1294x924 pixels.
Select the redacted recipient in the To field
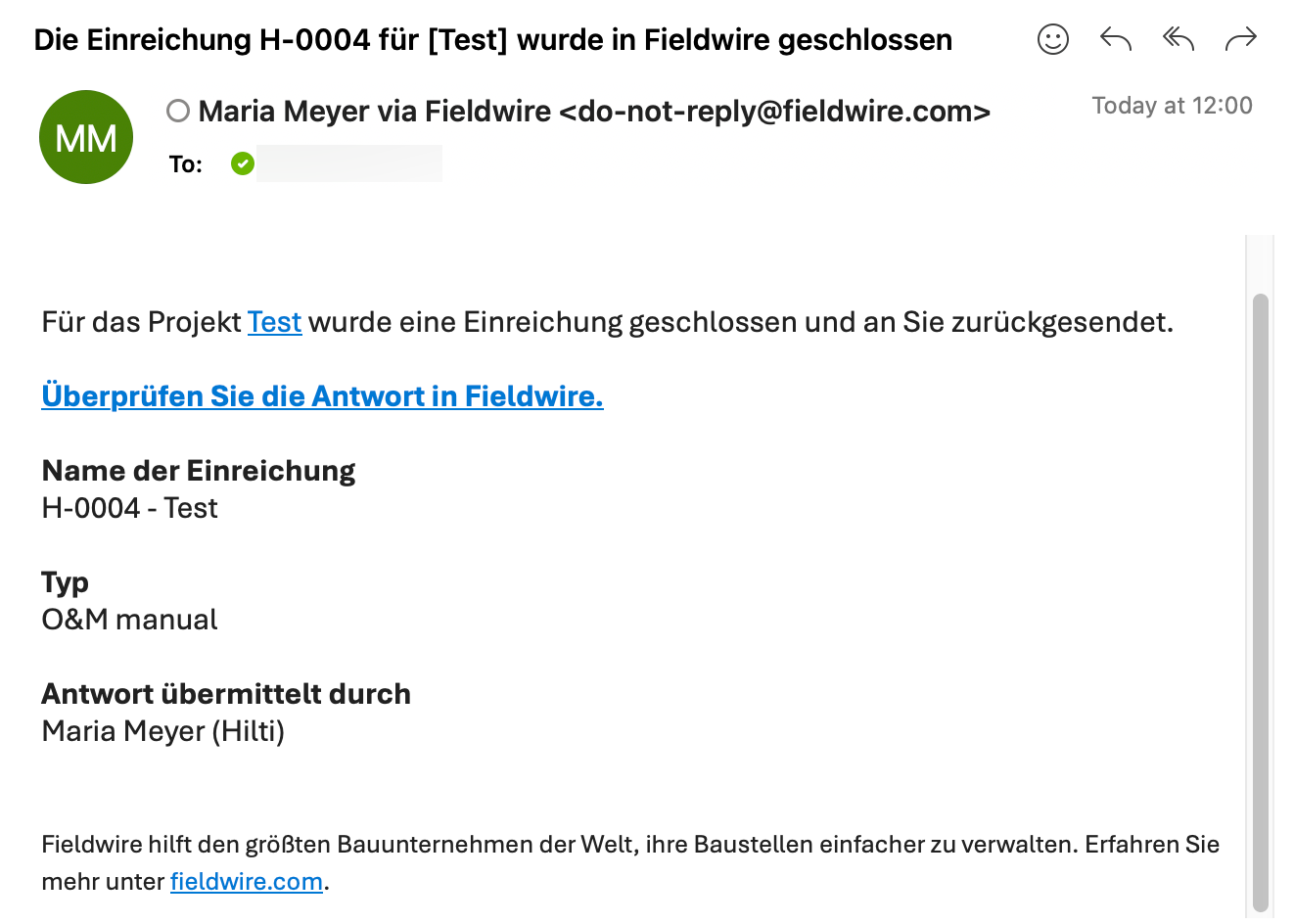coord(348,163)
